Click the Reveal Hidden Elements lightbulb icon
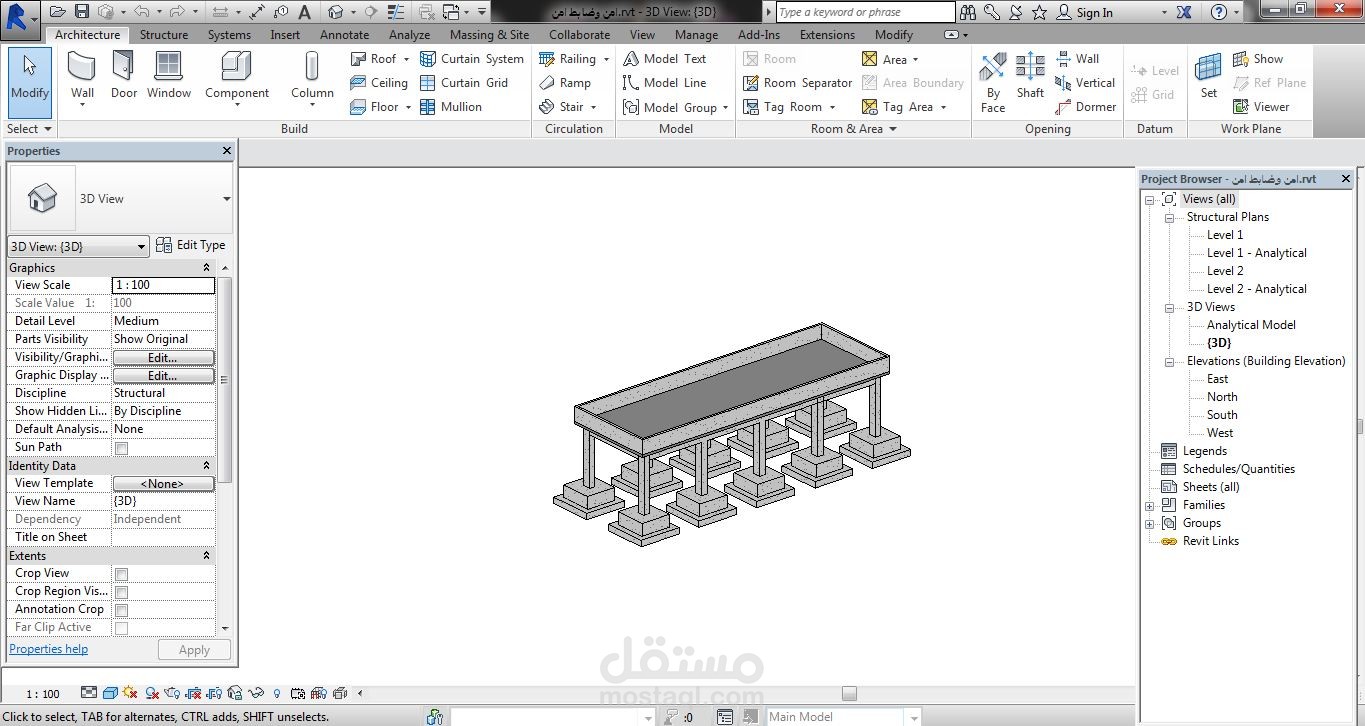Screen dimensions: 1365x726 point(277,693)
